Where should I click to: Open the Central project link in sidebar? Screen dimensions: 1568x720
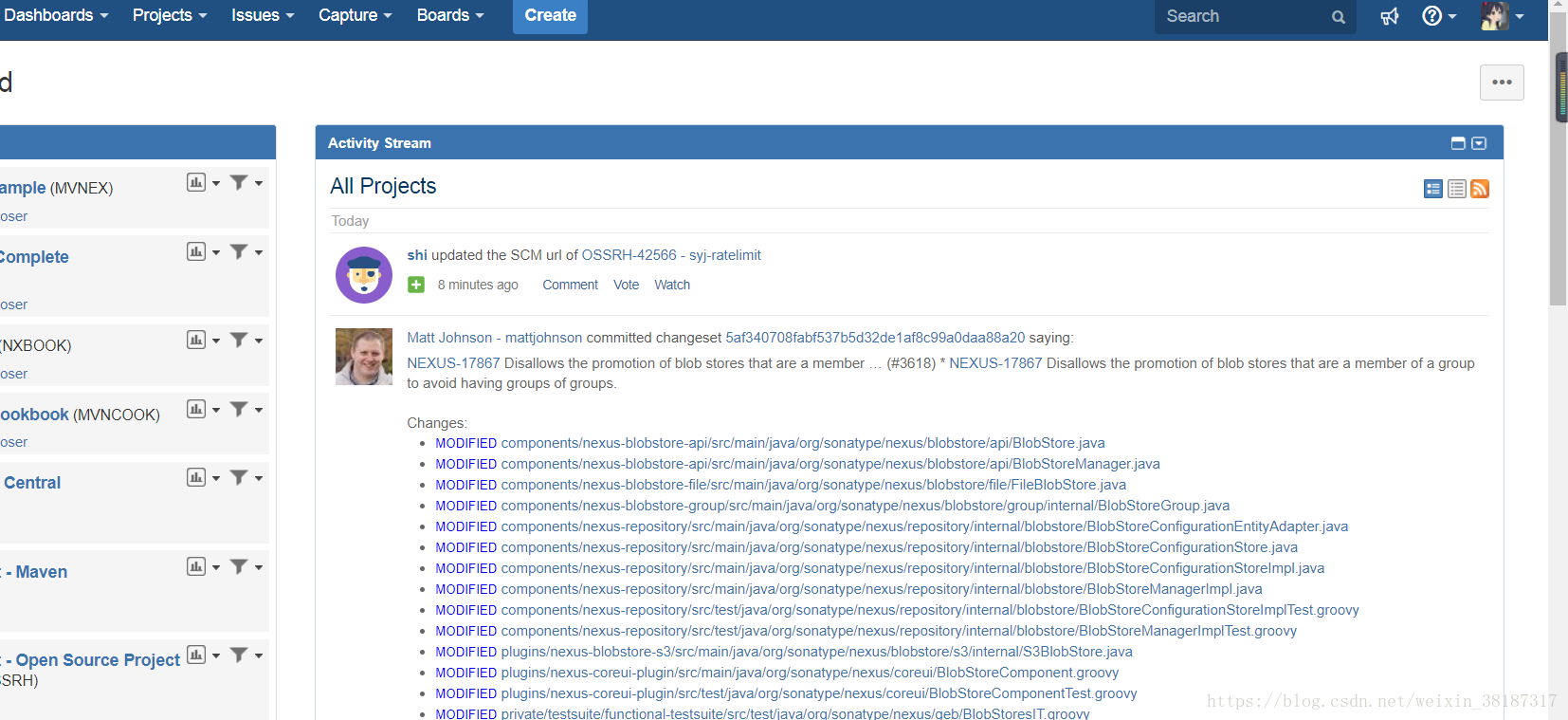coord(32,483)
